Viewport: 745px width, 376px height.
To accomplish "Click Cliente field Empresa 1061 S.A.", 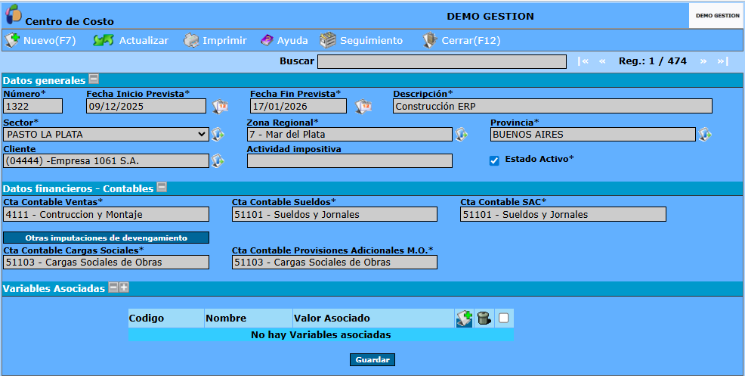I will click(x=106, y=161).
